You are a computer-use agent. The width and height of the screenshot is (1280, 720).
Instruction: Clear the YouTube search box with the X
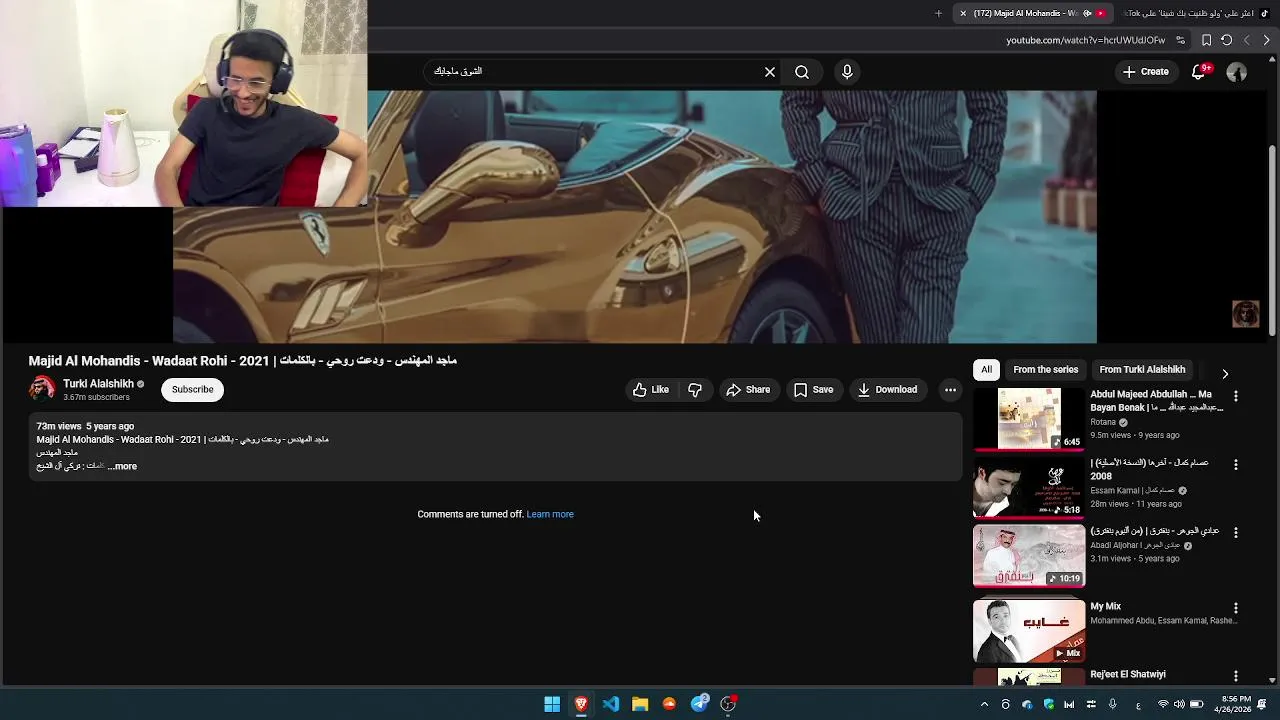click(770, 72)
